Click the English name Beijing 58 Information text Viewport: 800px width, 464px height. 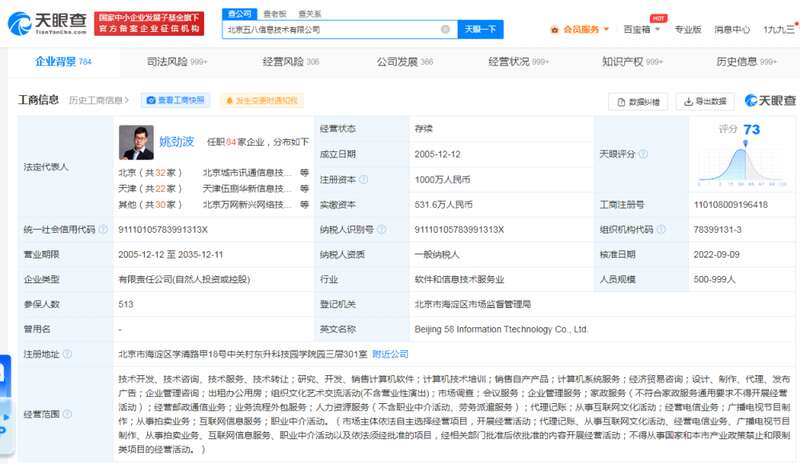[501, 329]
